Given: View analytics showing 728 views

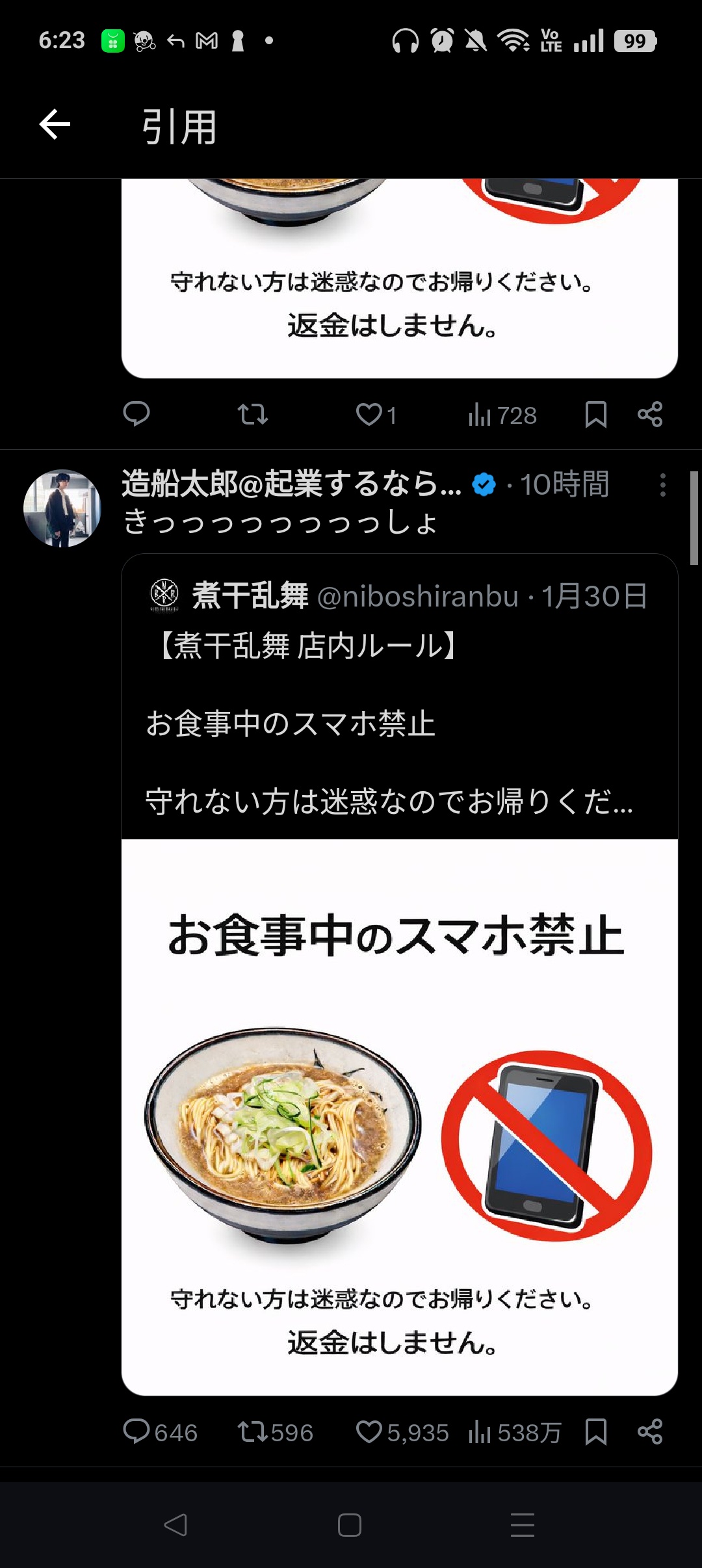Looking at the screenshot, I should tap(502, 415).
